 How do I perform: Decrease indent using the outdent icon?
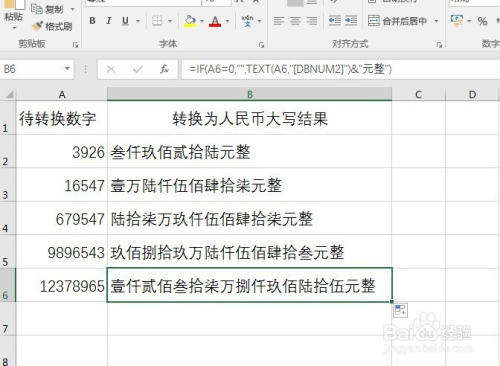[334, 21]
